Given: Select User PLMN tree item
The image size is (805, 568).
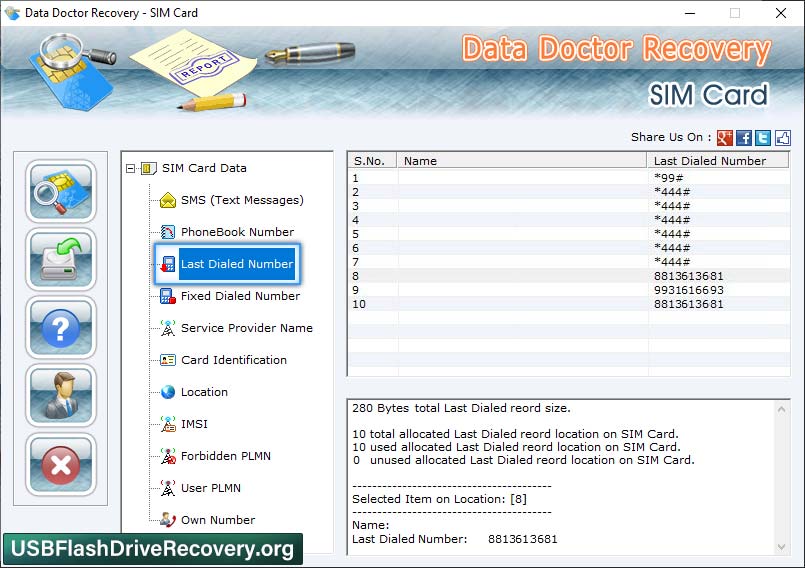Looking at the screenshot, I should pos(210,488).
